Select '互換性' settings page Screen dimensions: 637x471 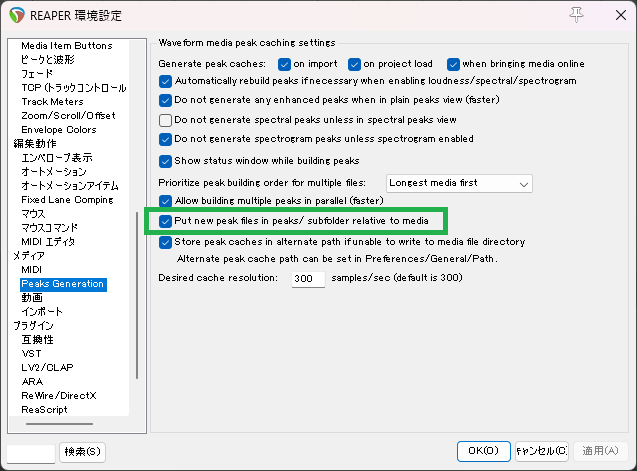(37, 340)
